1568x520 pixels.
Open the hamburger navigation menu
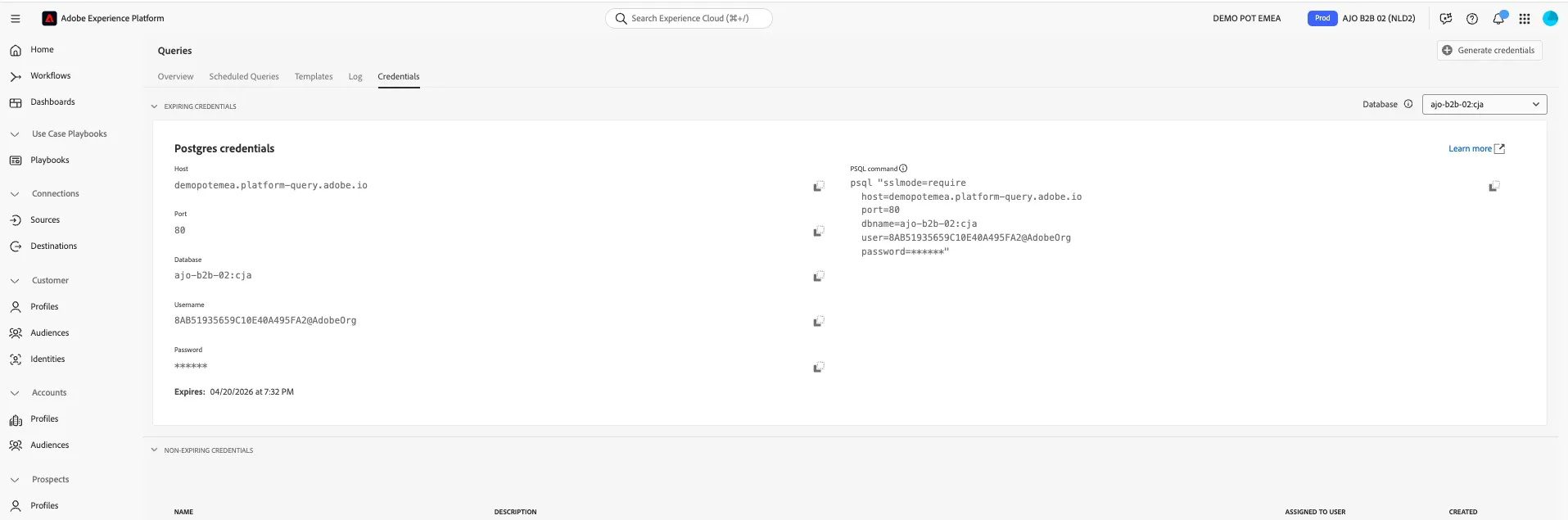coord(15,18)
